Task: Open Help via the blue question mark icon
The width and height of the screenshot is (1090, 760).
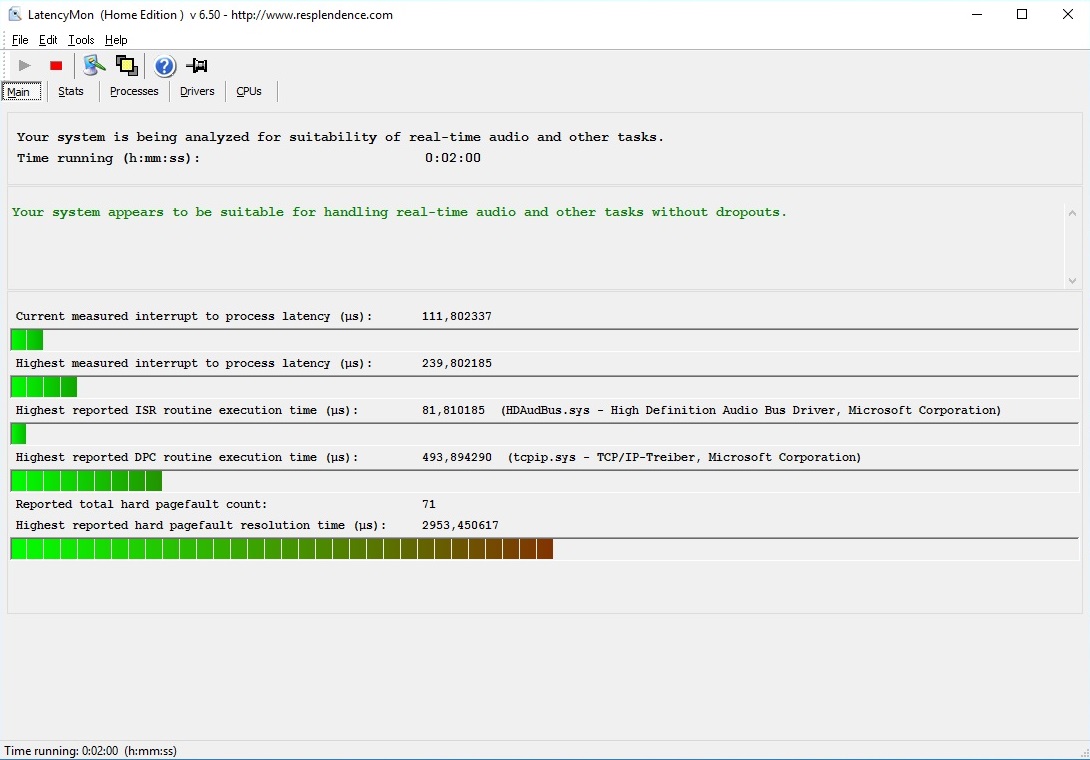Action: (165, 66)
